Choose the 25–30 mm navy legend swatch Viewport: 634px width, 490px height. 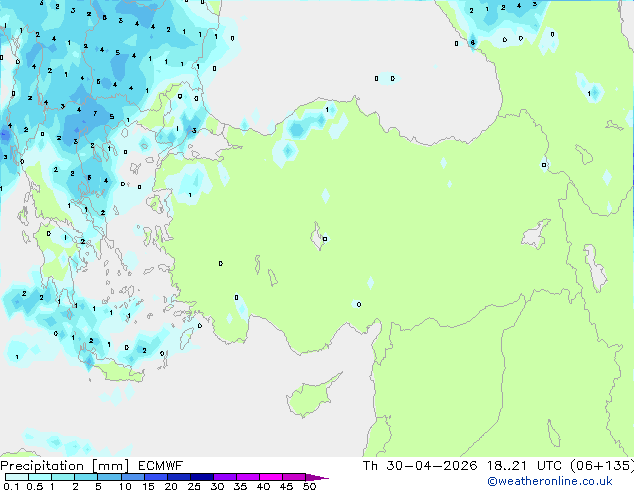pyautogui.click(x=201, y=477)
